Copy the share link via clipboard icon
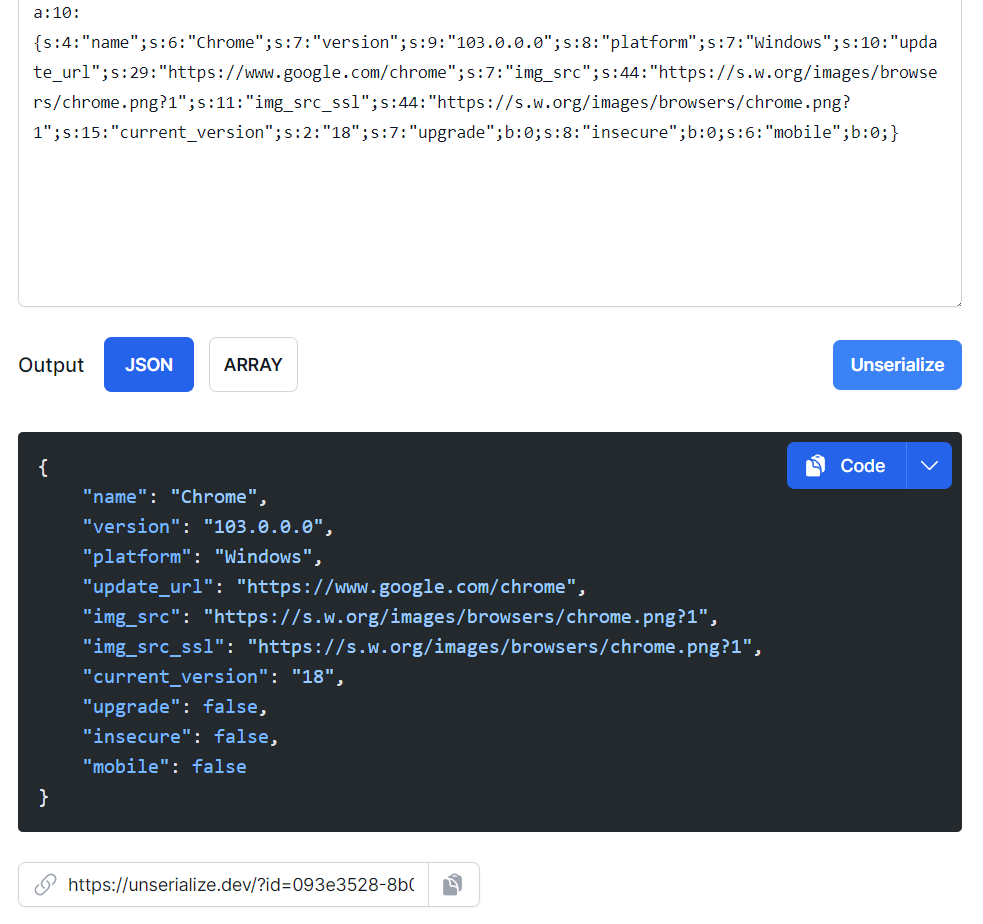The image size is (983, 924). 453,884
